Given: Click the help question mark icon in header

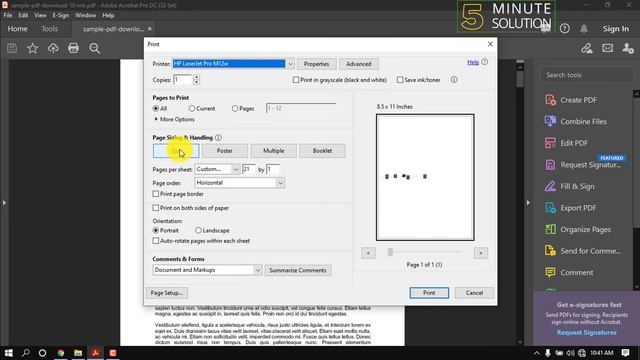Looking at the screenshot, I should 565,29.
